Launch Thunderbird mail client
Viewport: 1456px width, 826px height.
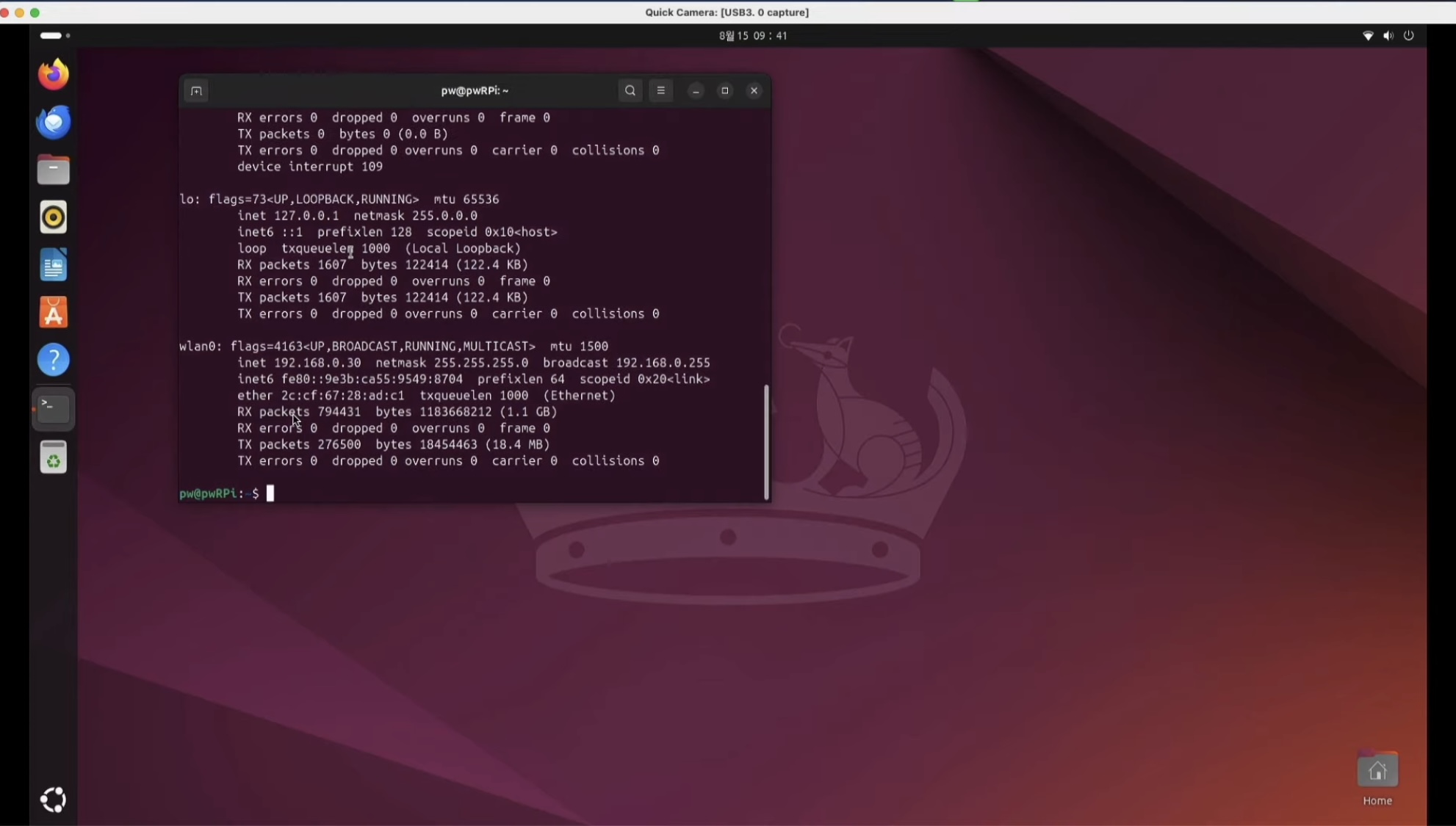coord(53,122)
